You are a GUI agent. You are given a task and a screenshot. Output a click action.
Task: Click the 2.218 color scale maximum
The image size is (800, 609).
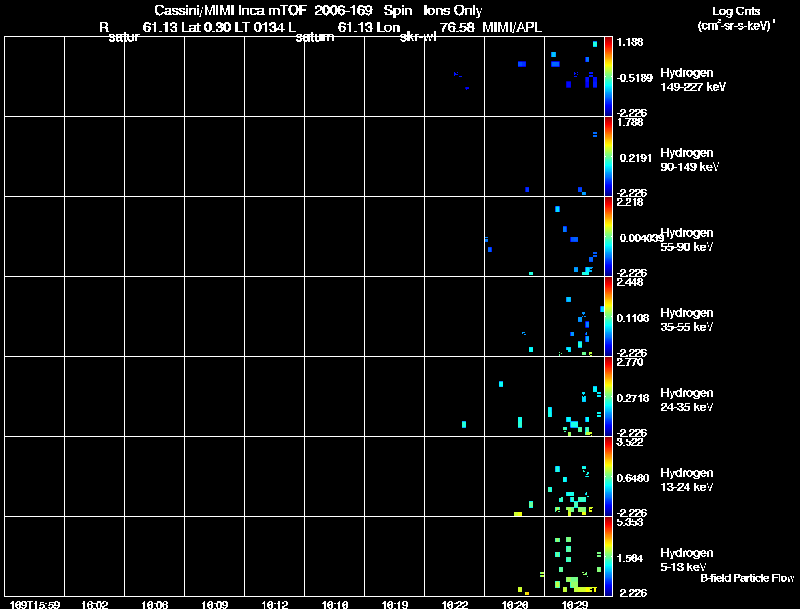pos(630,202)
